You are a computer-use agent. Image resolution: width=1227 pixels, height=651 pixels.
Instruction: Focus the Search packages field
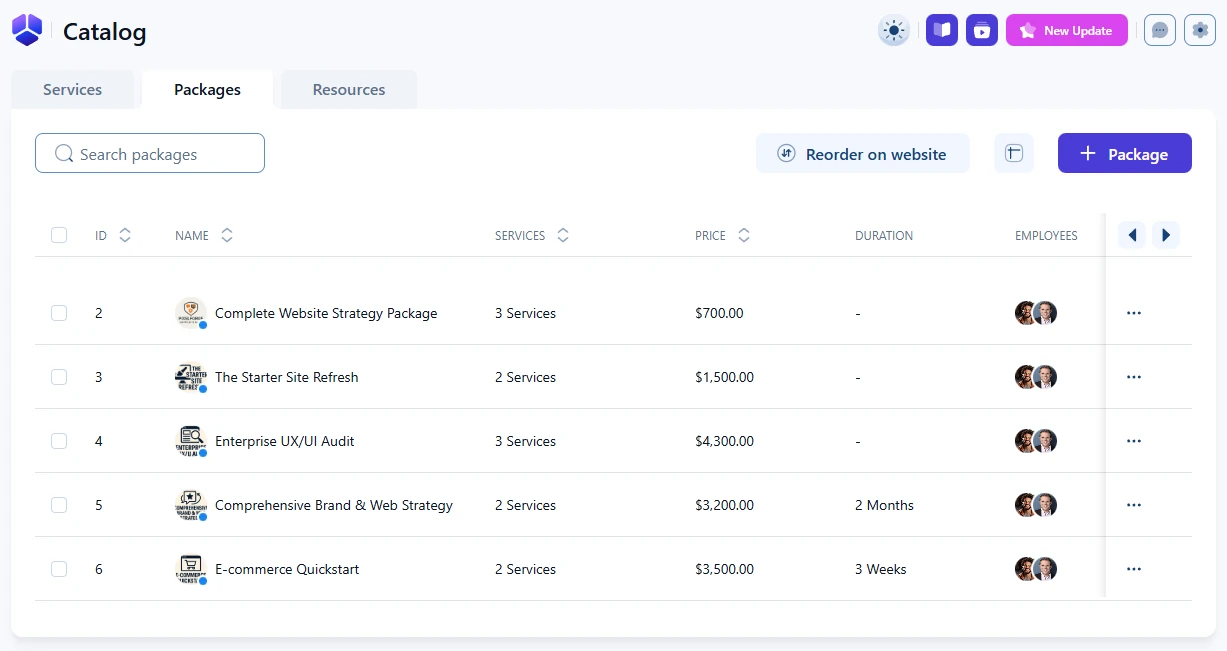(150, 154)
